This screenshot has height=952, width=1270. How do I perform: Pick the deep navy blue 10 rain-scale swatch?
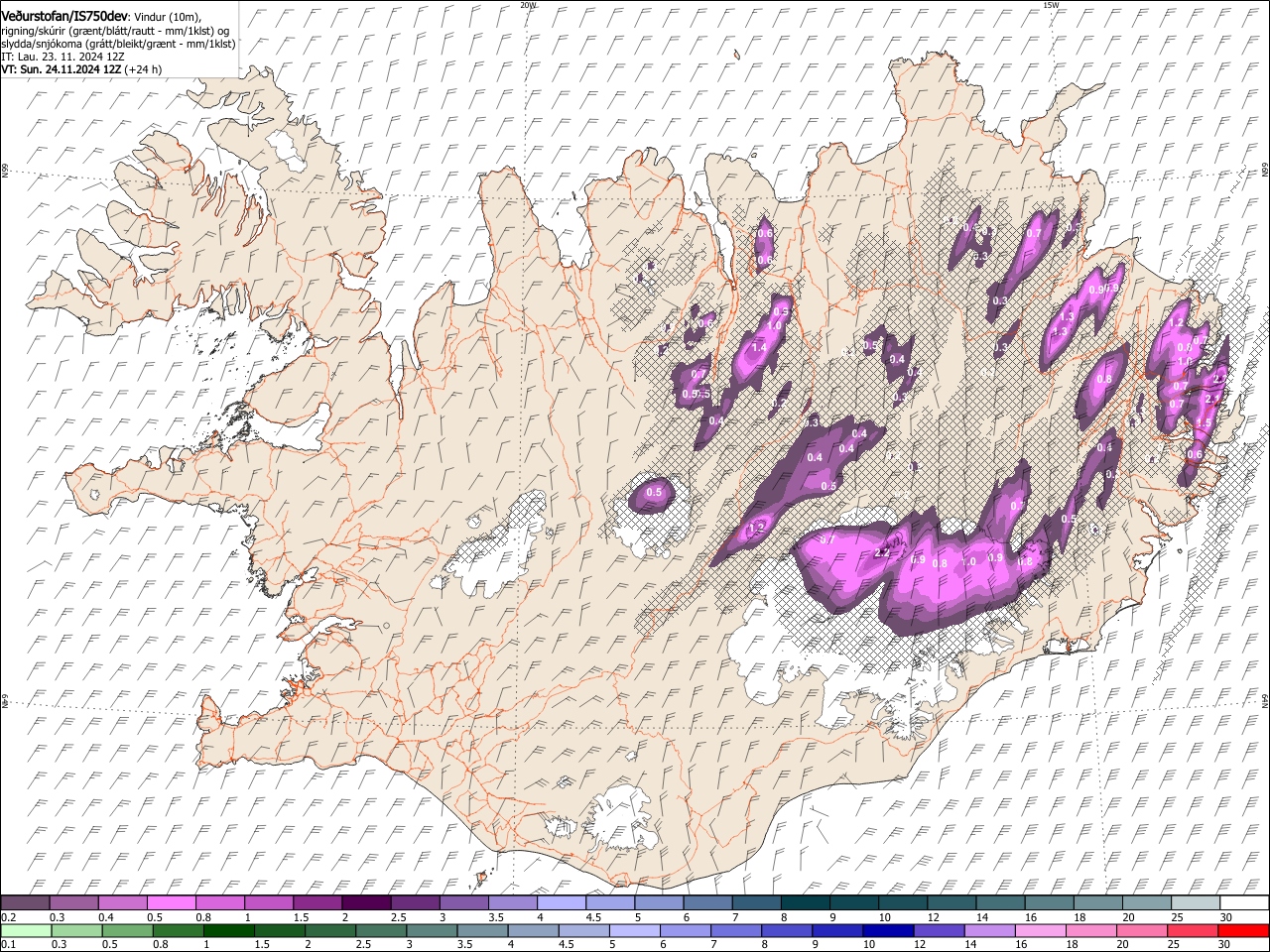point(888,930)
